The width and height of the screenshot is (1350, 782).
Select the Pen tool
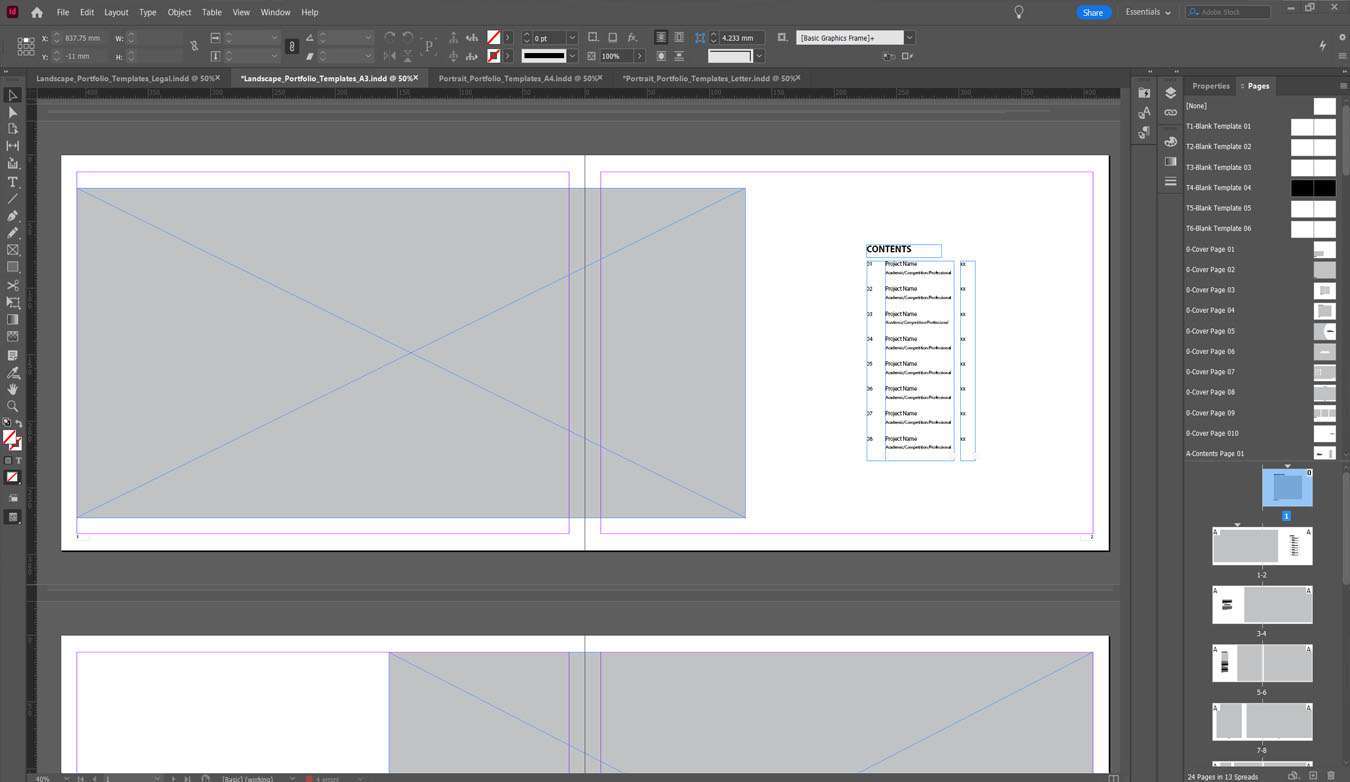pos(12,216)
